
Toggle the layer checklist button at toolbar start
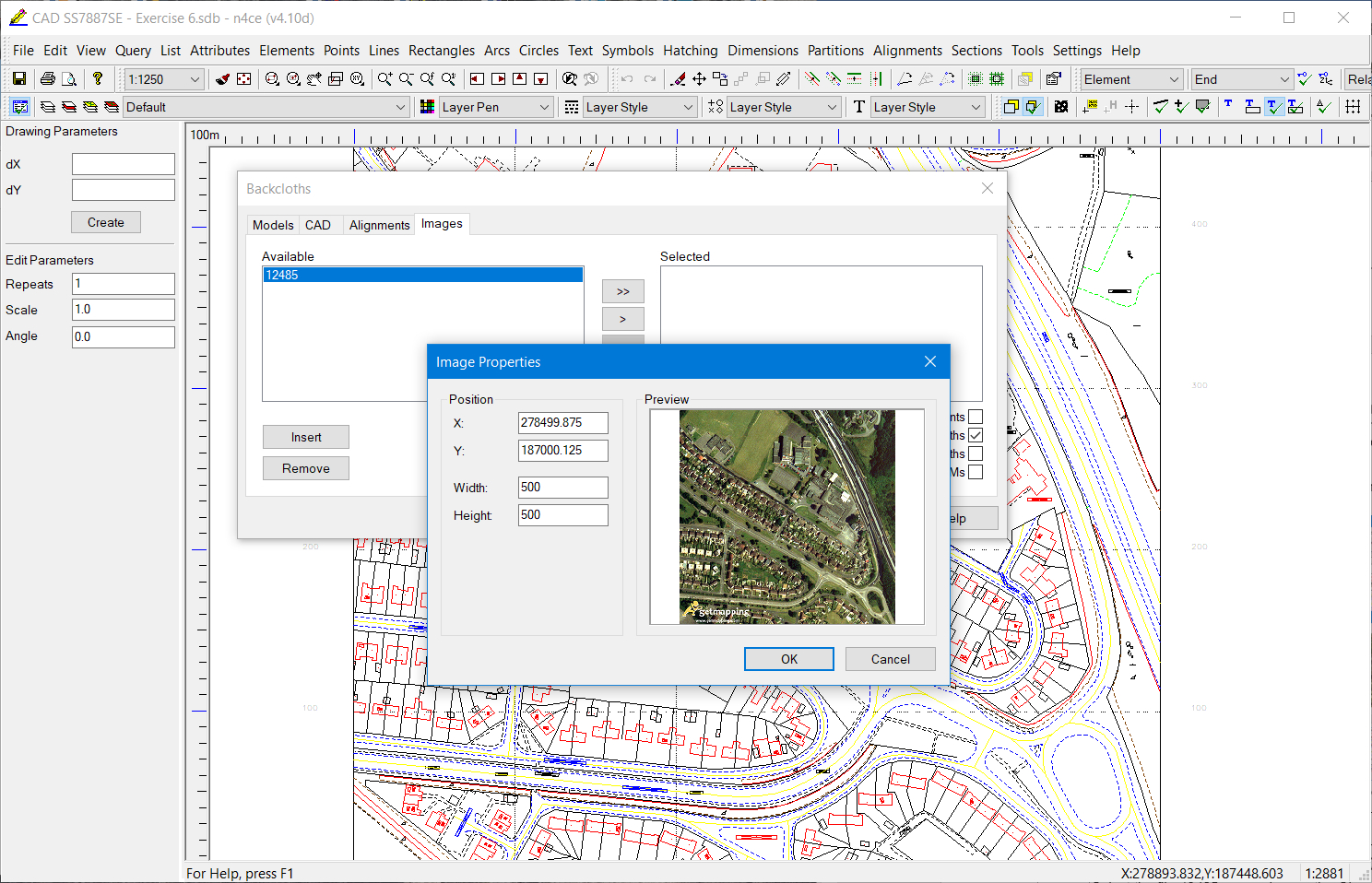19,107
